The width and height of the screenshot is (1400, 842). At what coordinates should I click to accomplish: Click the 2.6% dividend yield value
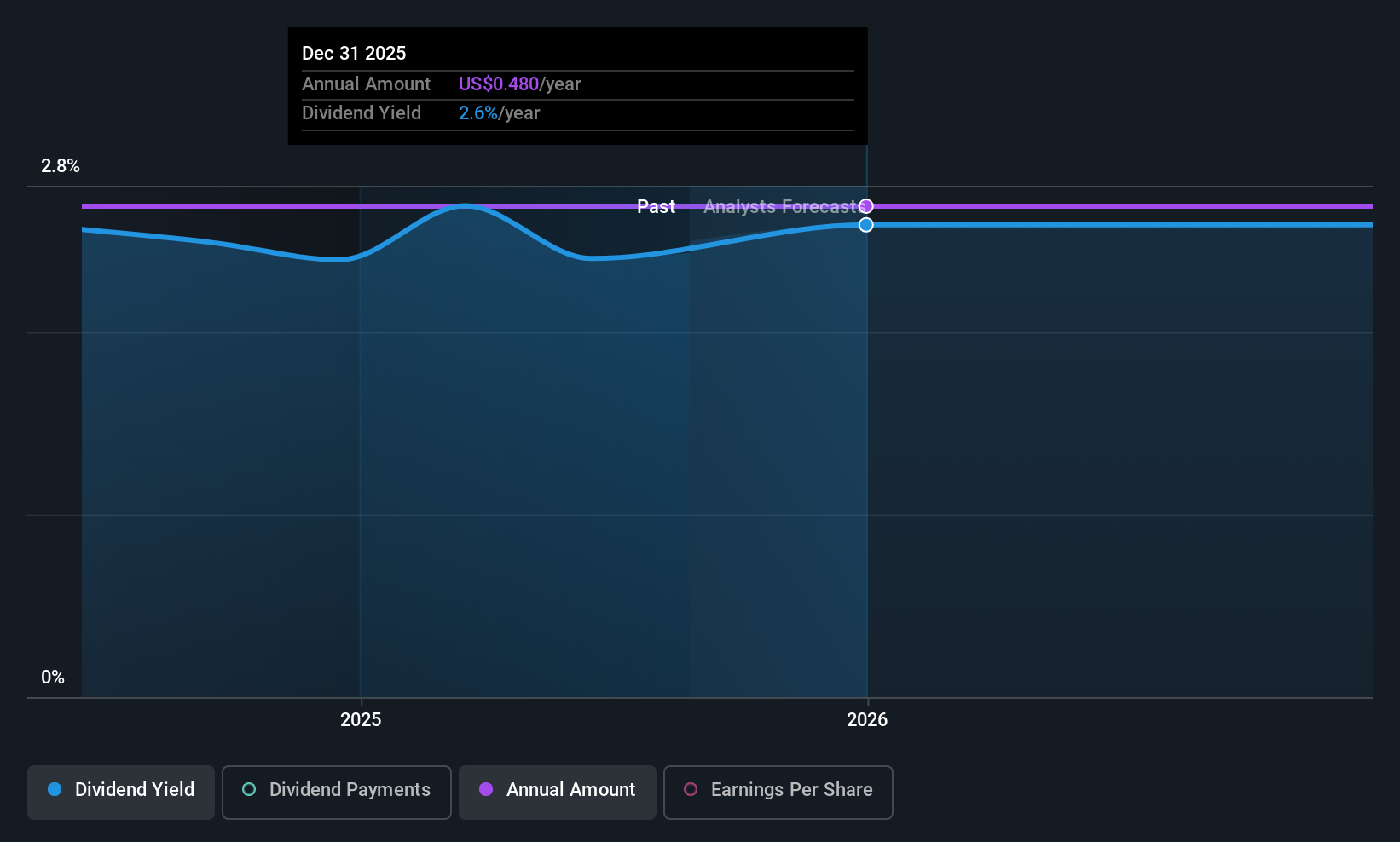coord(478,113)
